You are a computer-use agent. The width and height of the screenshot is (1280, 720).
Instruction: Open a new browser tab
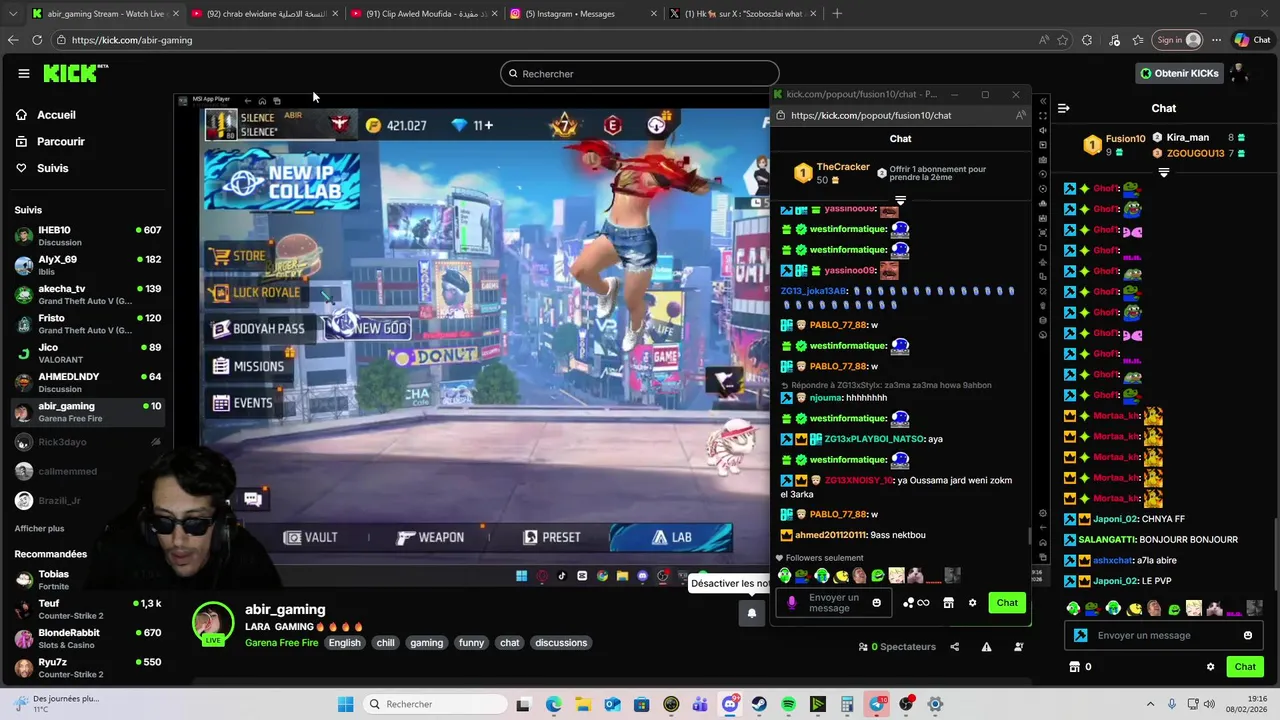[x=837, y=14]
